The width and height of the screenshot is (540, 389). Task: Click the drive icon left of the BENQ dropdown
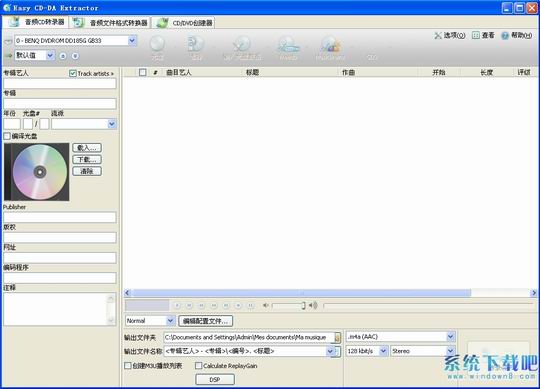[x=8, y=41]
